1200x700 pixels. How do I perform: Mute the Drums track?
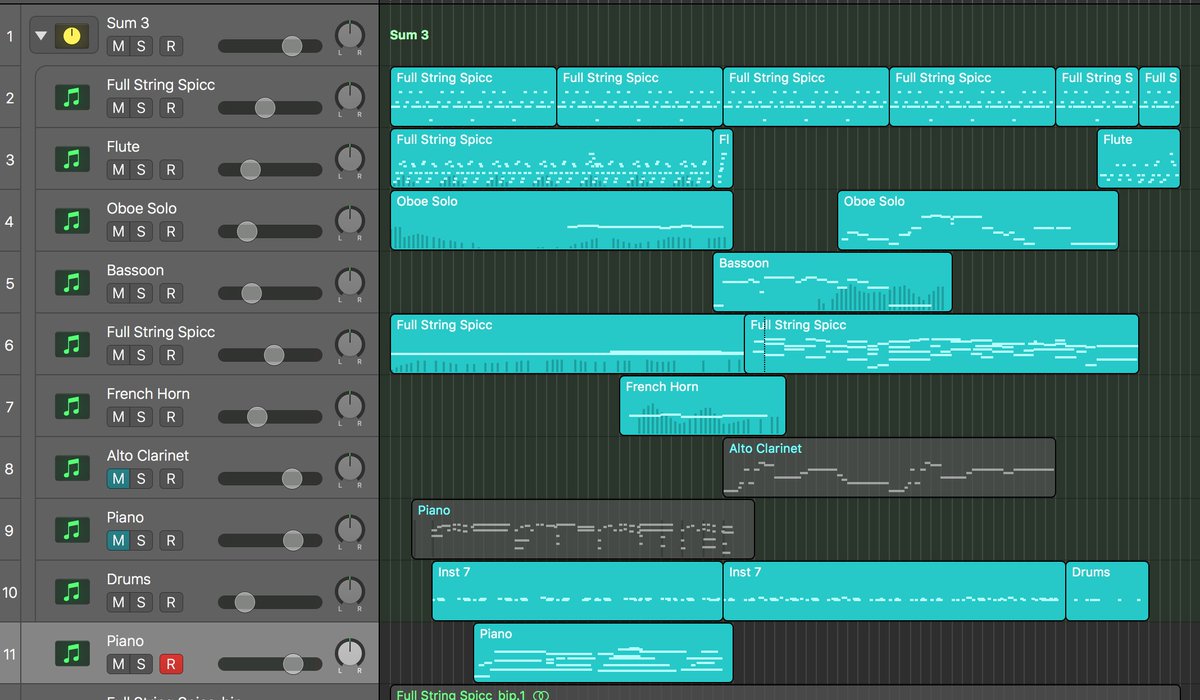point(118,603)
